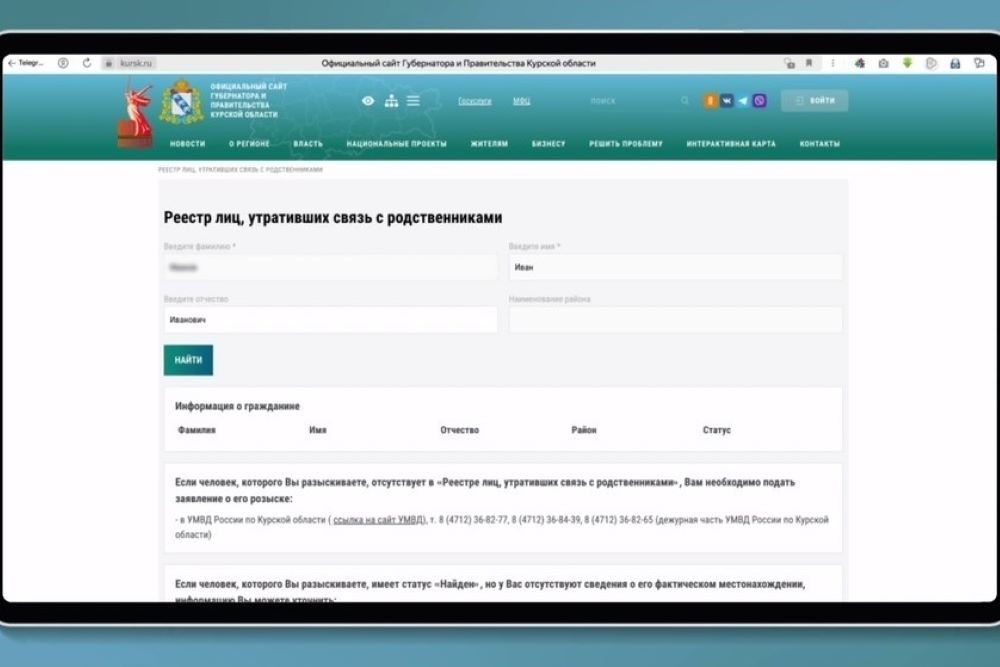This screenshot has height=667, width=1000.
Task: Expand the hamburger menu icon
Action: point(413,101)
